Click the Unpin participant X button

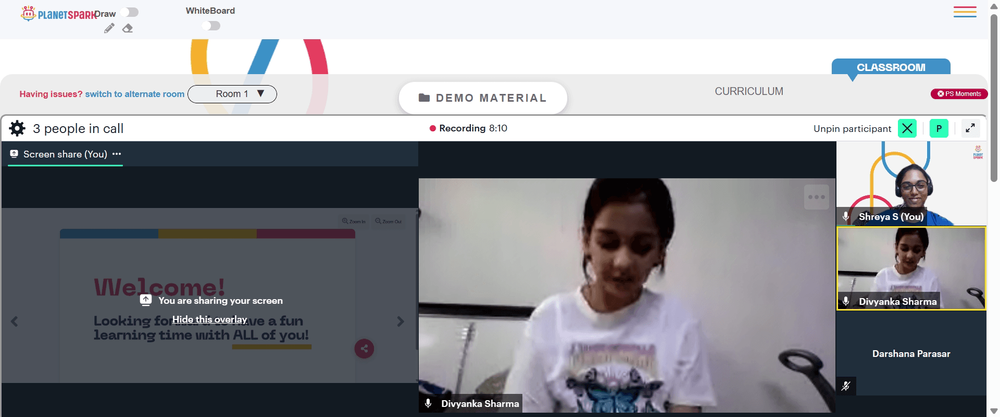point(907,128)
